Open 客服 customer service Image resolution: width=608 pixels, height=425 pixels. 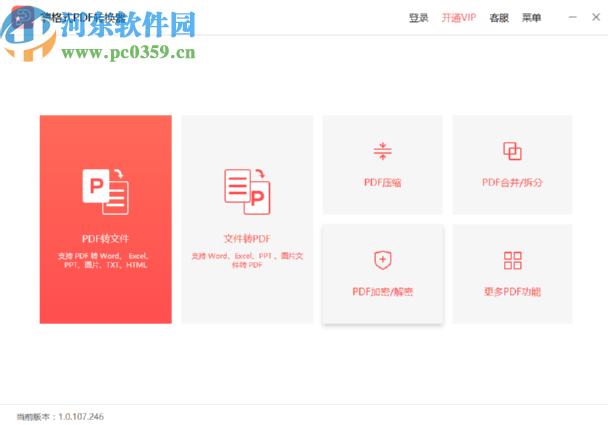[x=499, y=18]
